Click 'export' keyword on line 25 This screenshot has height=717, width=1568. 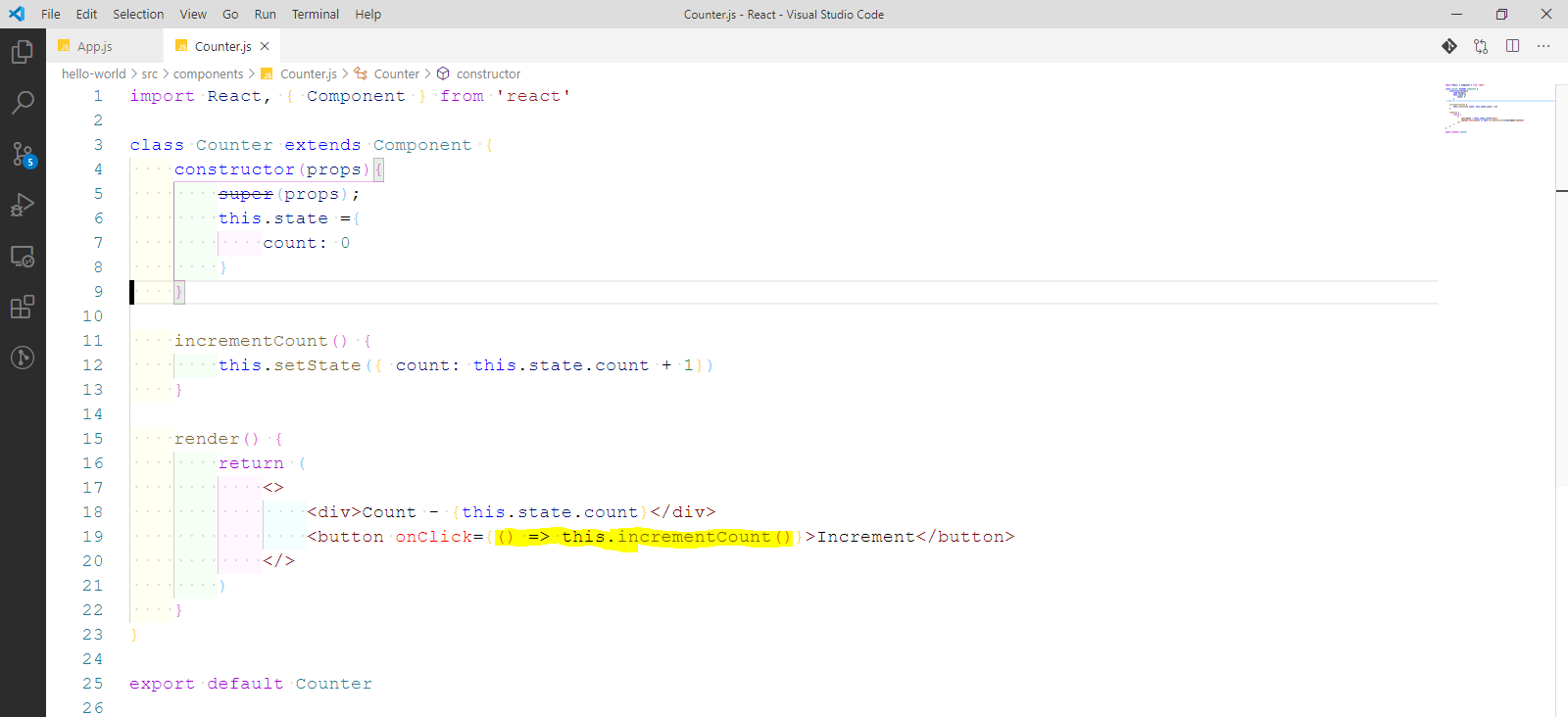[x=163, y=684]
